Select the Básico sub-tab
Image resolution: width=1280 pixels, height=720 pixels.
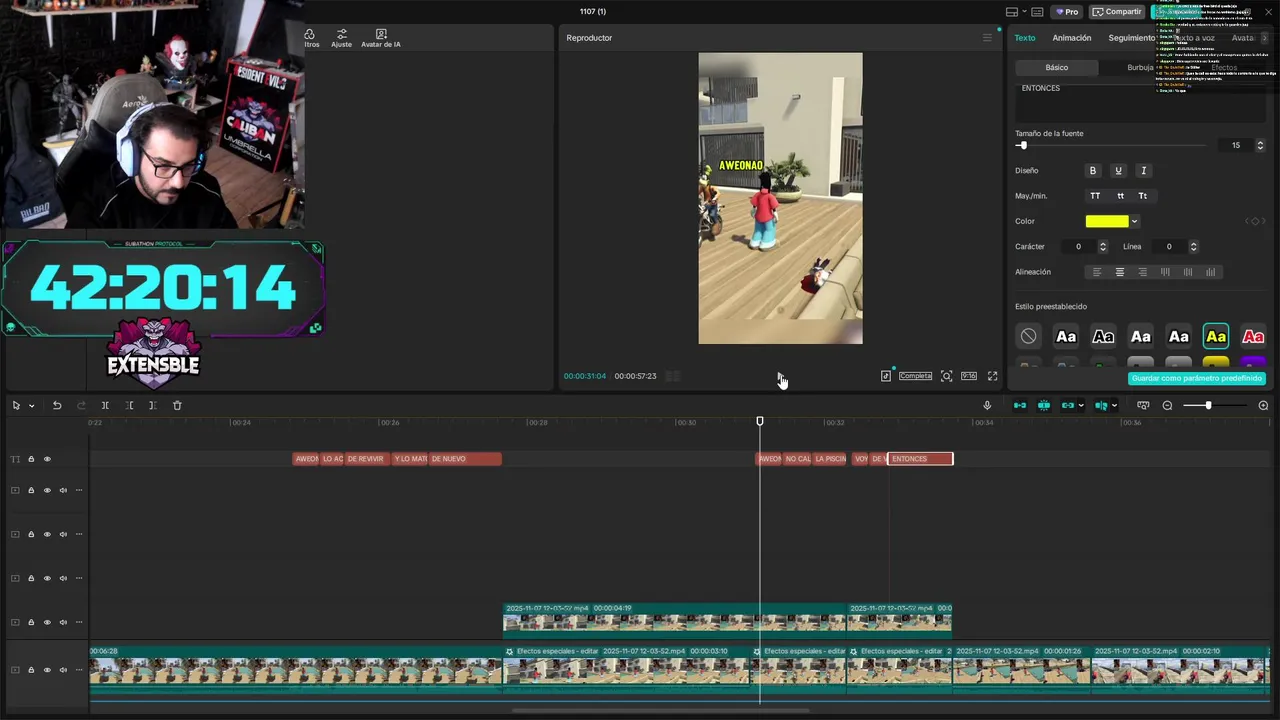[x=1056, y=67]
